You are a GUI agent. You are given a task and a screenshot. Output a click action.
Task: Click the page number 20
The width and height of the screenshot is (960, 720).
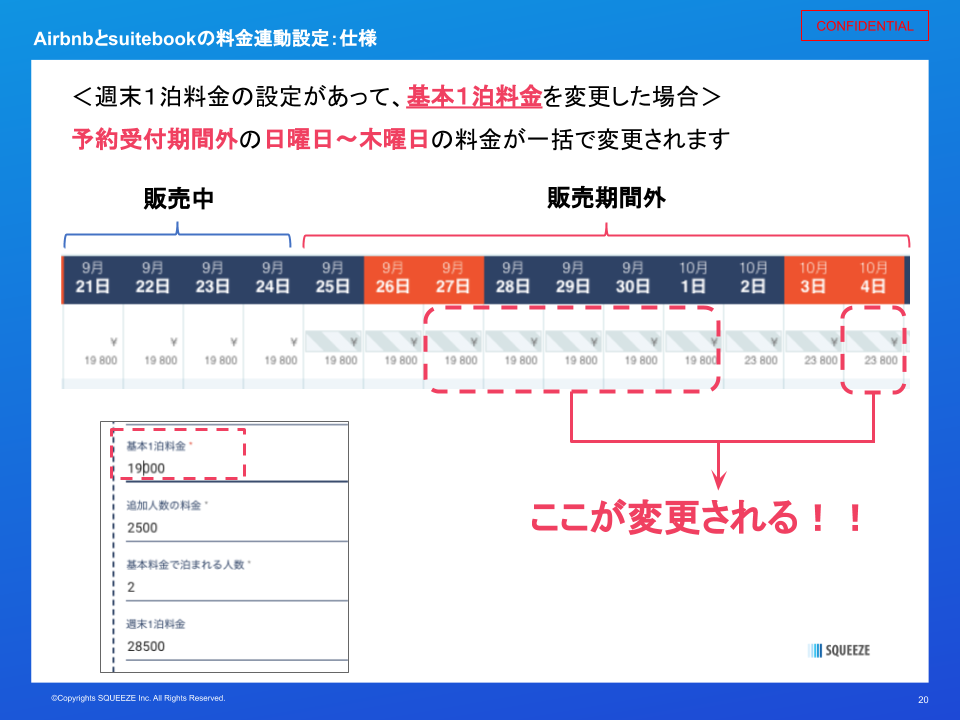(923, 700)
